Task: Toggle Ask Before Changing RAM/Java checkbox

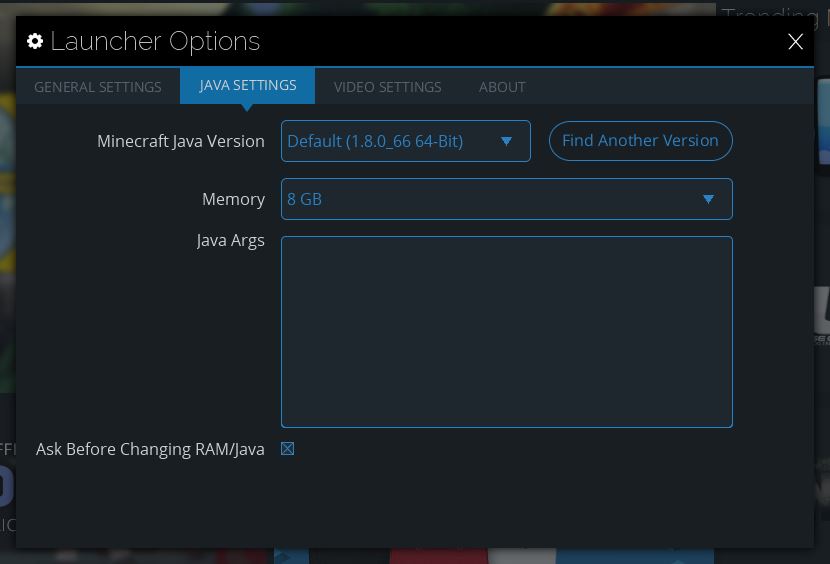Action: [287, 449]
